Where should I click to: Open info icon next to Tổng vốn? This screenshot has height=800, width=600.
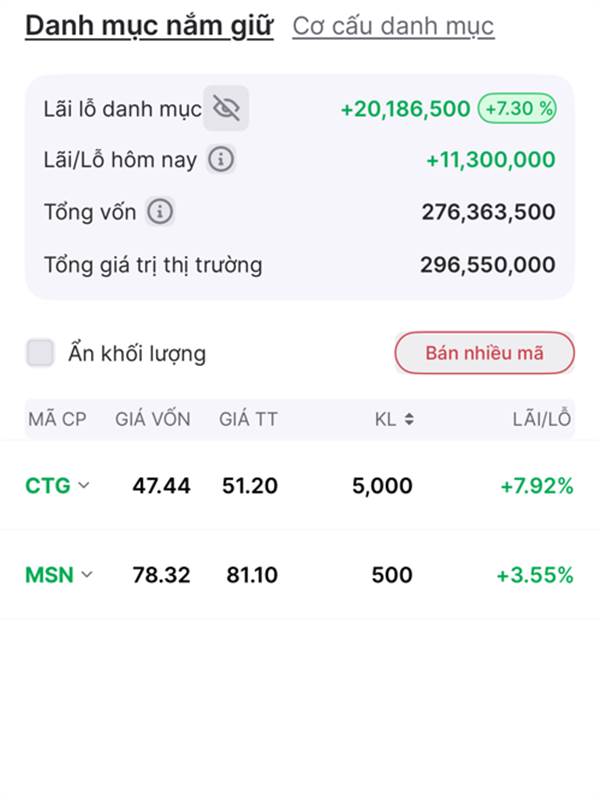pos(160,212)
